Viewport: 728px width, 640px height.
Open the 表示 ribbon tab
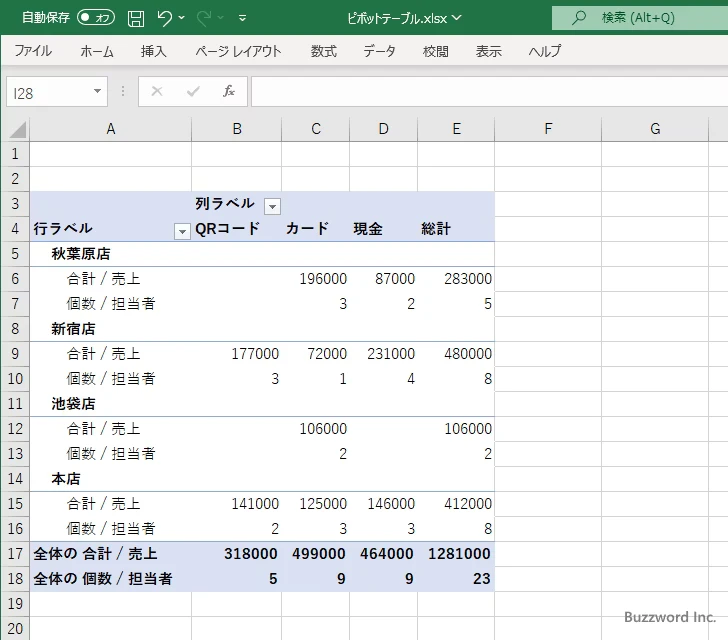pyautogui.click(x=488, y=51)
